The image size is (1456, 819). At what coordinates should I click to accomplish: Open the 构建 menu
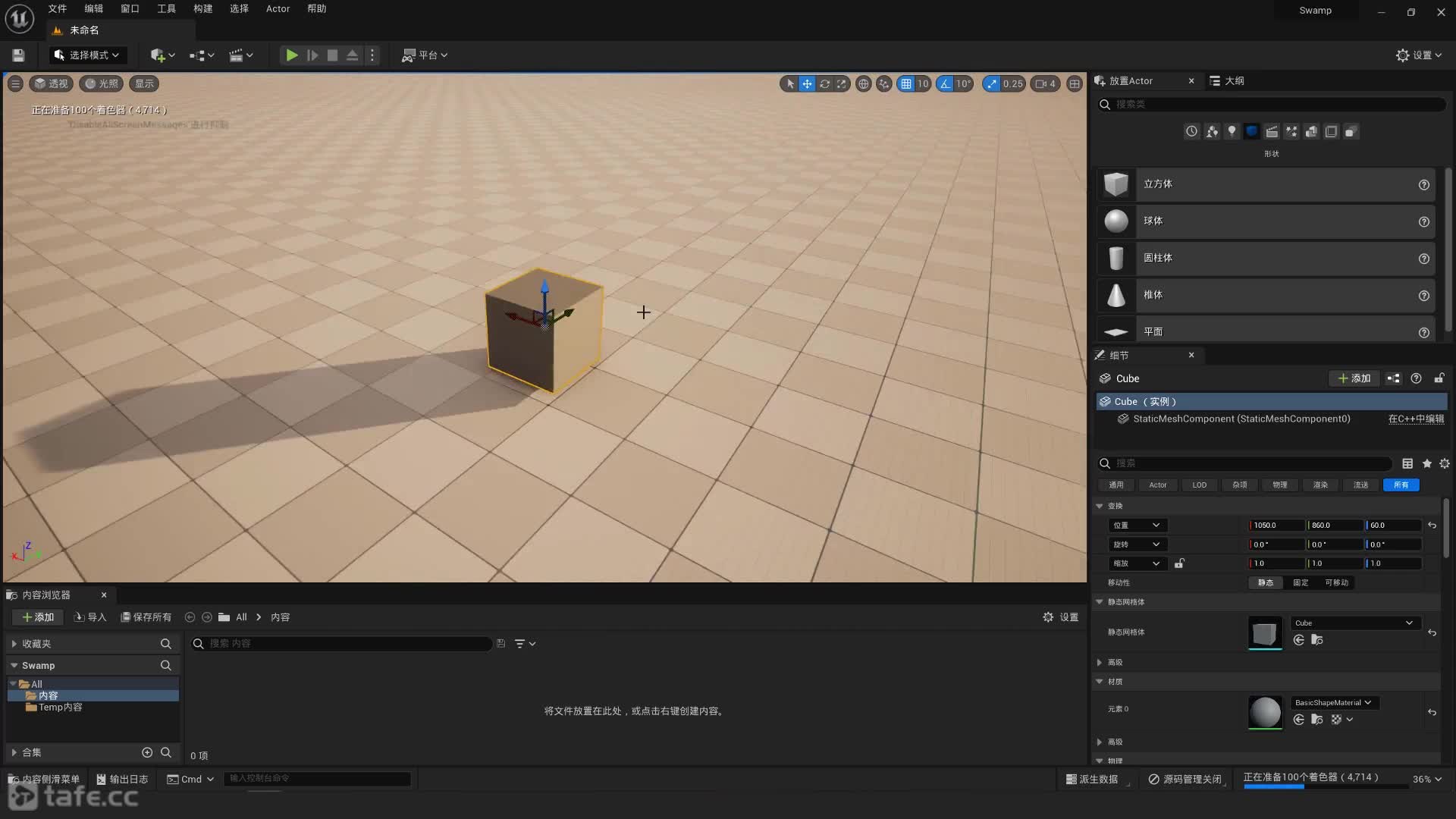click(202, 9)
